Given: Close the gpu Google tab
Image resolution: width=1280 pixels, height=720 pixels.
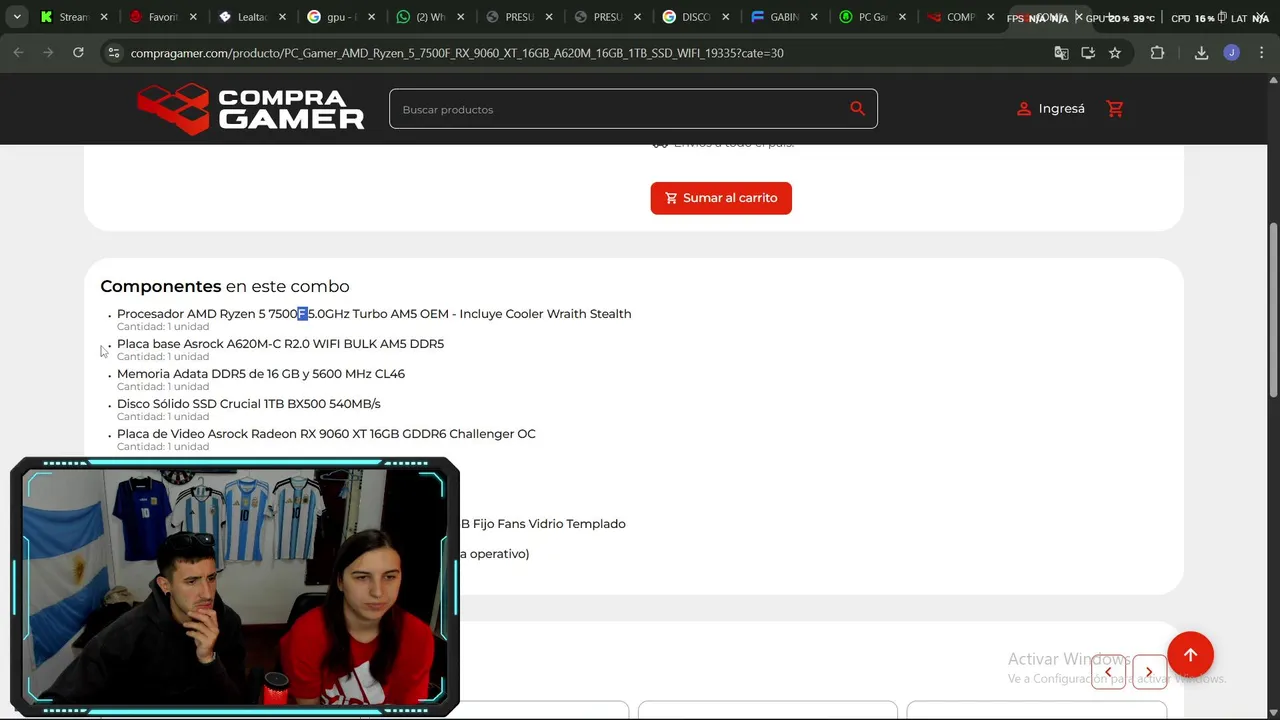Looking at the screenshot, I should [371, 17].
